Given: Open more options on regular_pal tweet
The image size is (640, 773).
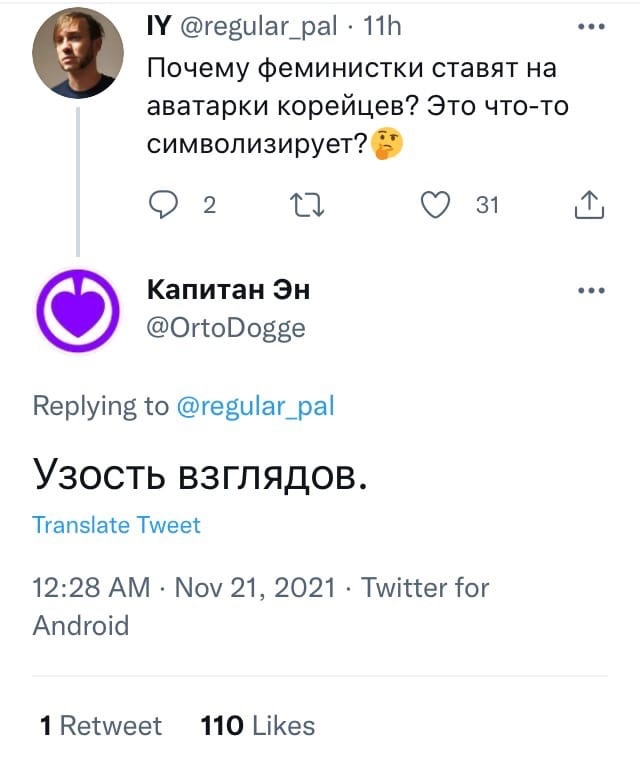Looking at the screenshot, I should click(592, 27).
